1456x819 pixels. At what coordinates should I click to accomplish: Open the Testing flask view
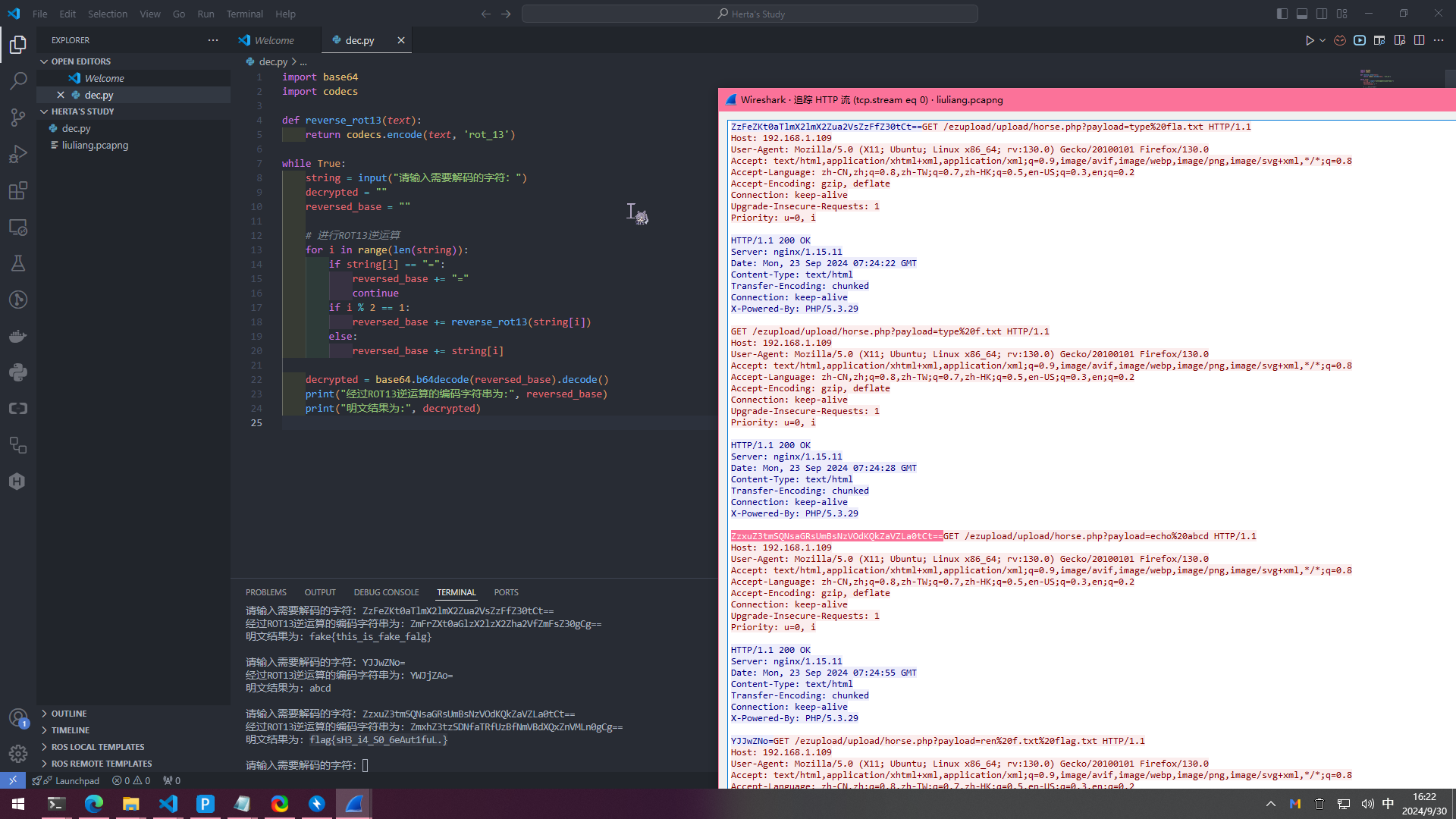pos(18,263)
